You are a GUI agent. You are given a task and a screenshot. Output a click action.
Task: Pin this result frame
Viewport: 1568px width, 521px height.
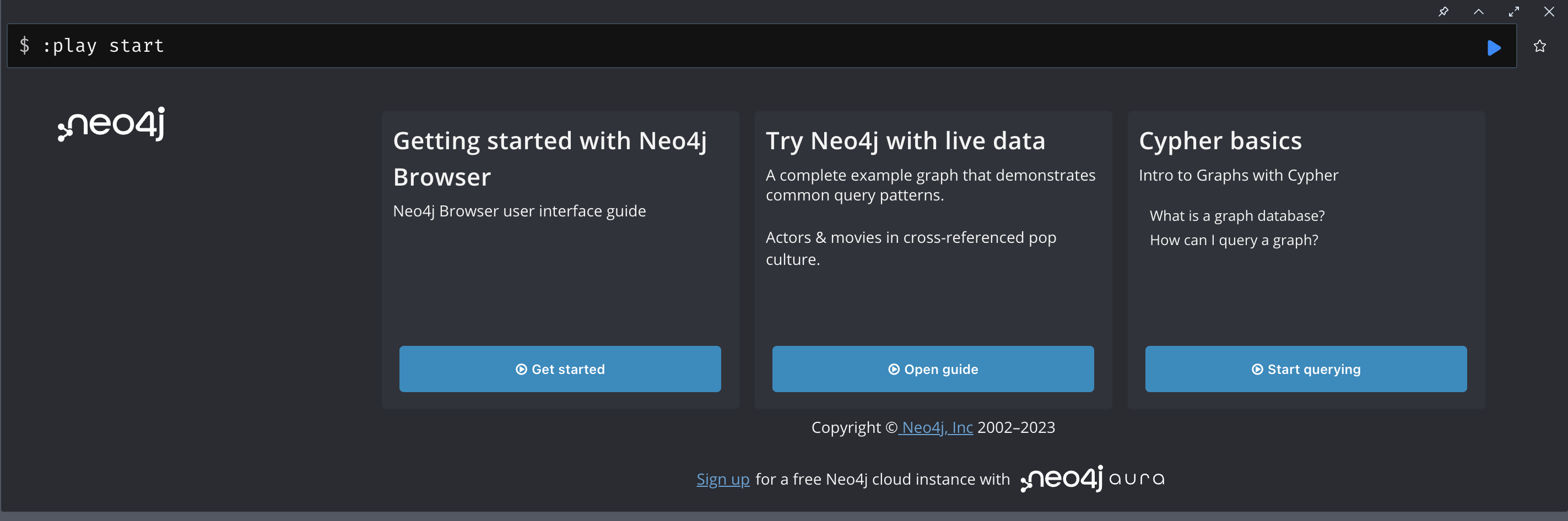point(1443,12)
